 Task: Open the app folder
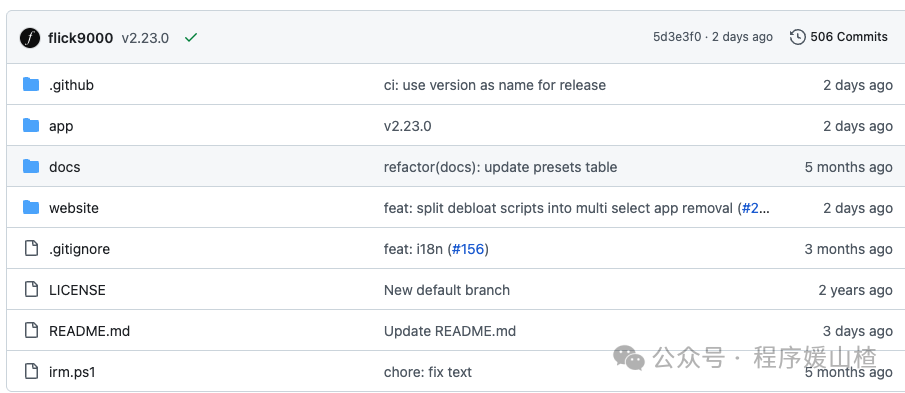(x=61, y=126)
